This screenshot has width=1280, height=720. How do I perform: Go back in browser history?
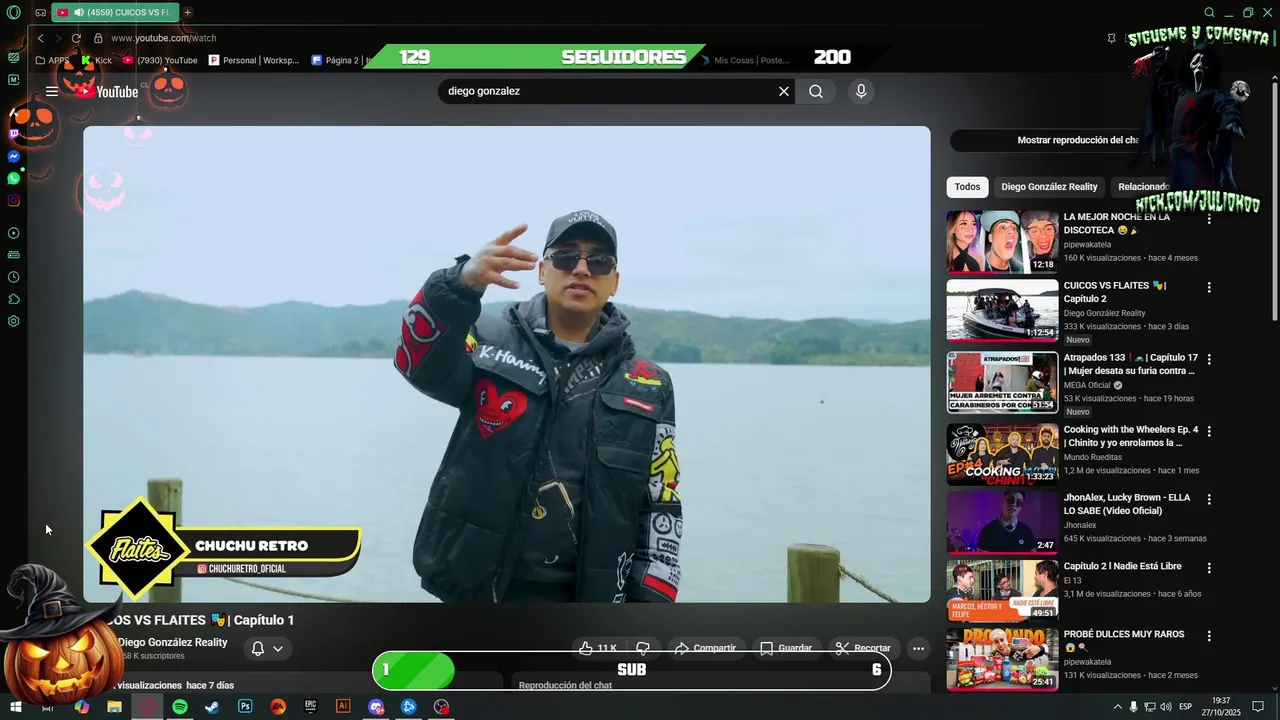click(41, 38)
